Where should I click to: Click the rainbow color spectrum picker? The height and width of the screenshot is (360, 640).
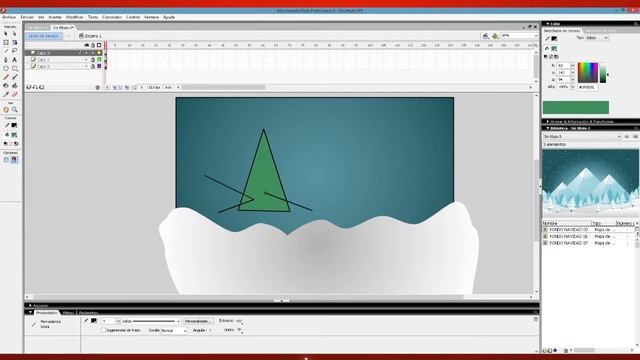[x=588, y=73]
